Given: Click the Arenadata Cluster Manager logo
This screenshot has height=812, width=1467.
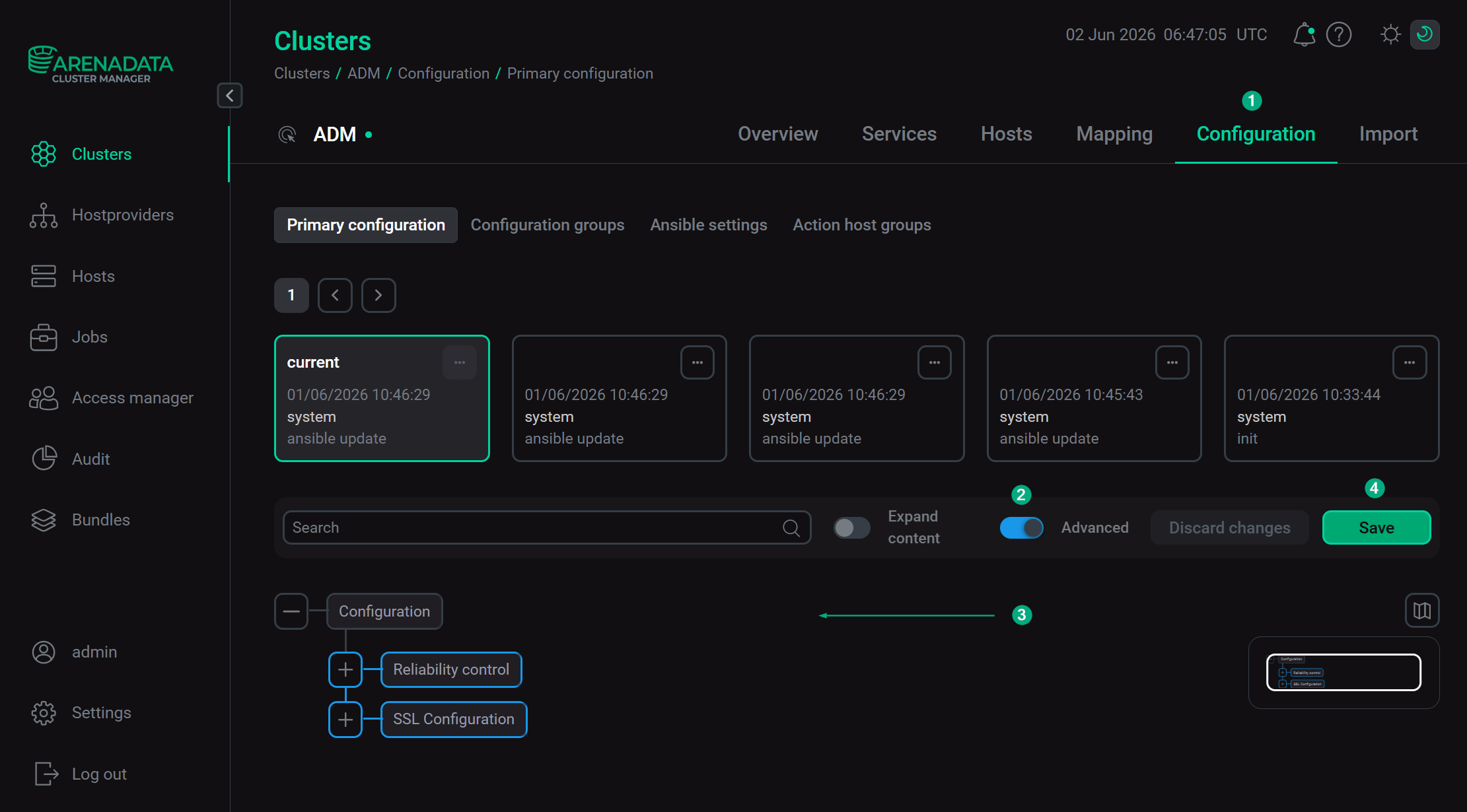Looking at the screenshot, I should tap(100, 64).
